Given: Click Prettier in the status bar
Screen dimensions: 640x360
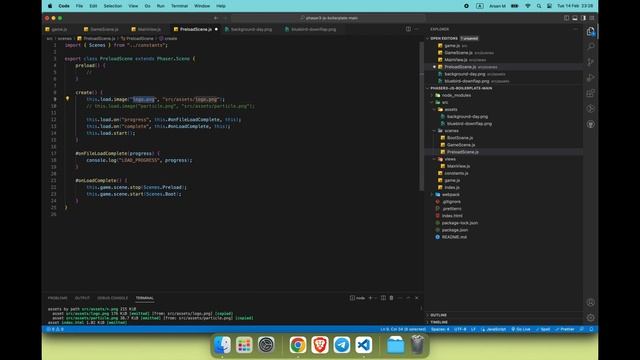Looking at the screenshot, I should click(x=564, y=329).
